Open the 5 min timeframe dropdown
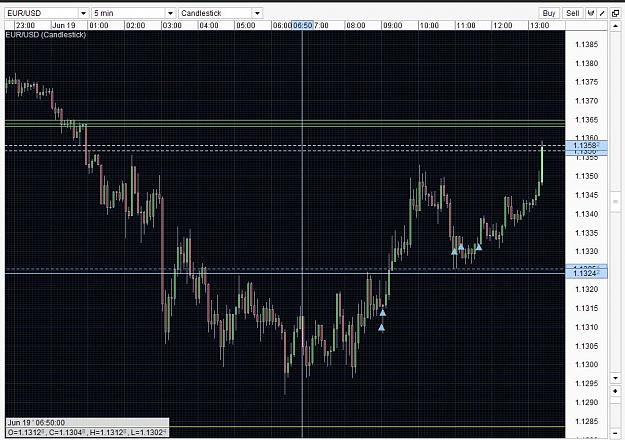 click(133, 13)
